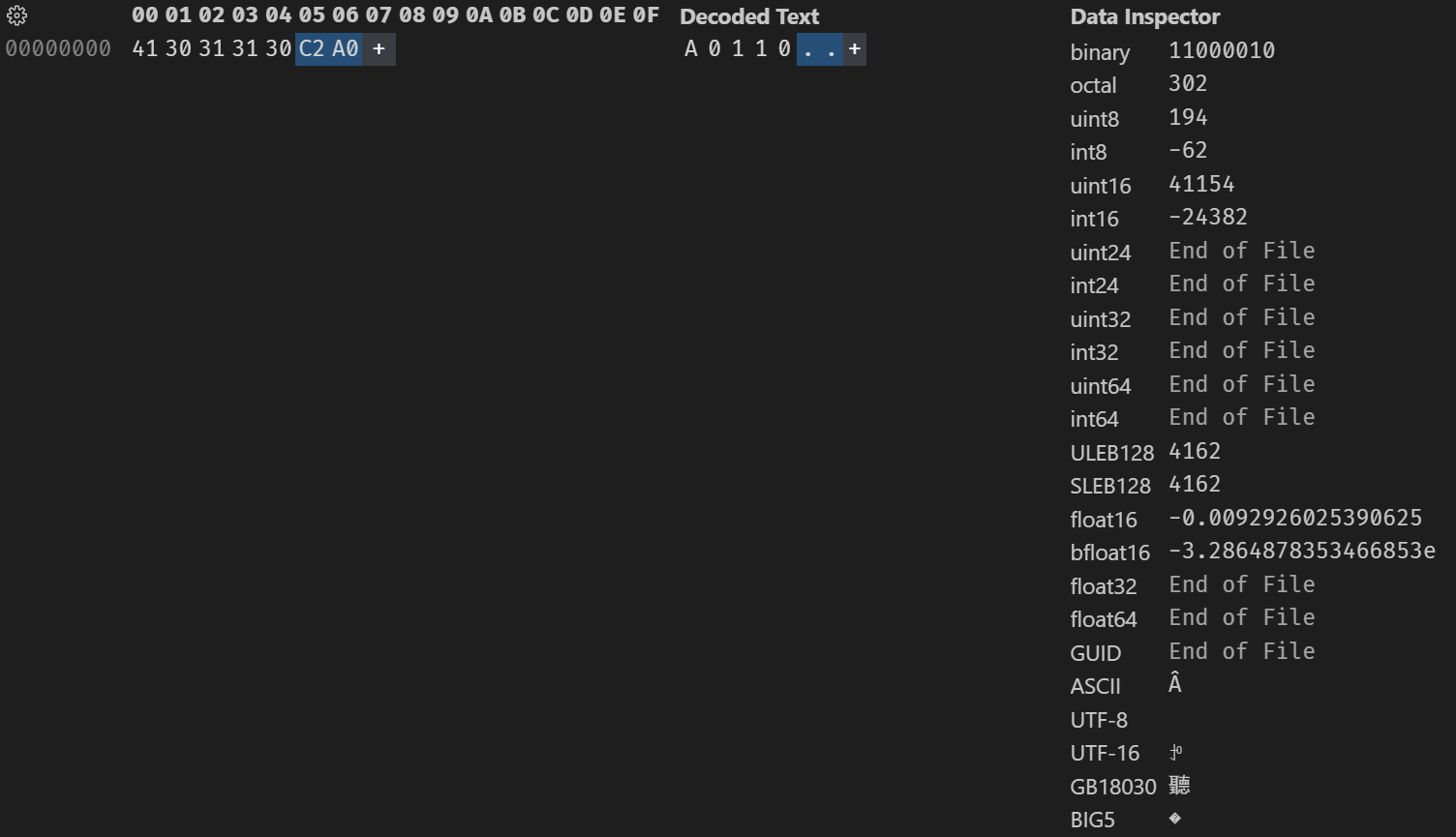
Task: Click the float16 value field
Action: [x=1294, y=518]
